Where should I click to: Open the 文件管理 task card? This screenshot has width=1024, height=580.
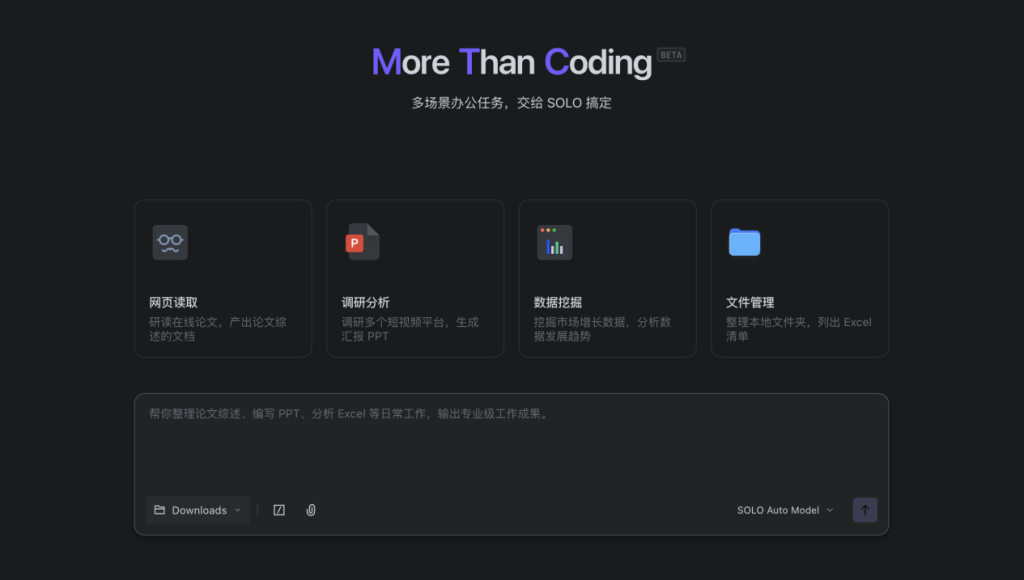pyautogui.click(x=798, y=278)
